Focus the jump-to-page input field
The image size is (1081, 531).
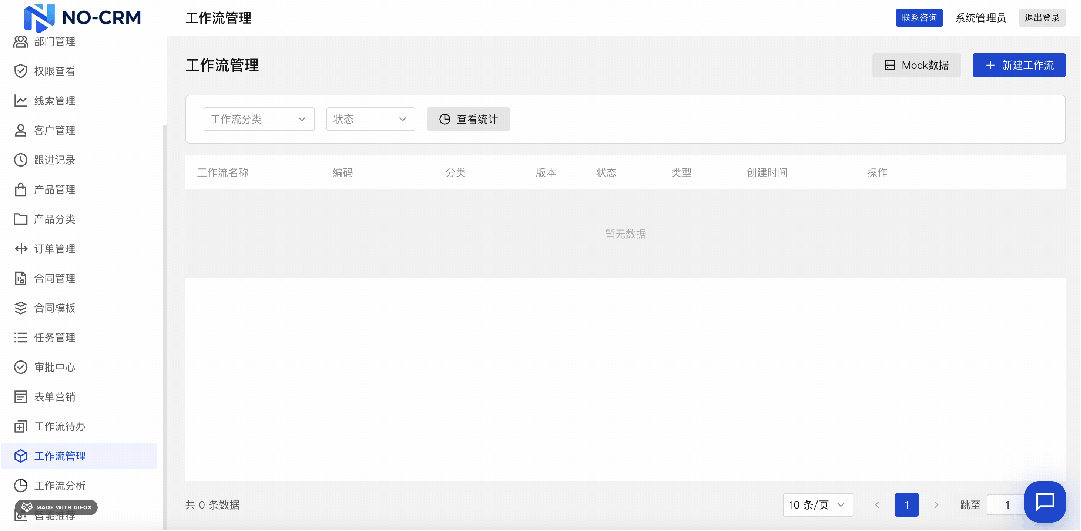click(x=1005, y=505)
